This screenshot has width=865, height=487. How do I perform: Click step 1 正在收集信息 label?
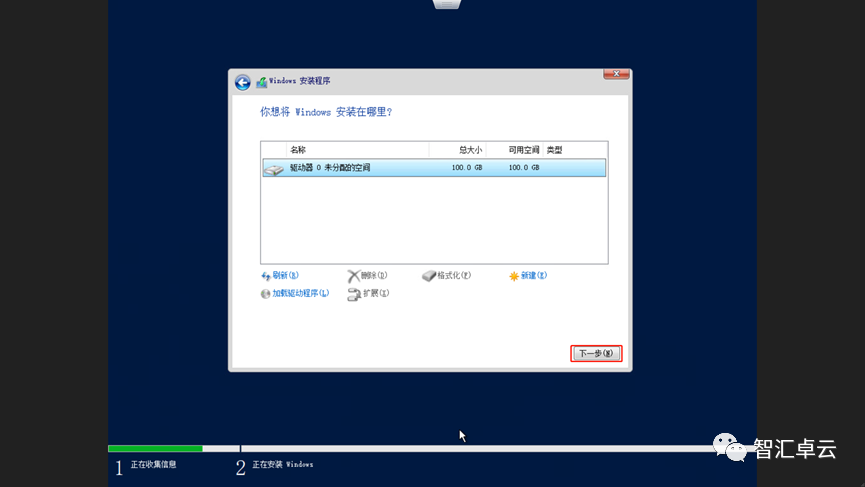[153, 464]
